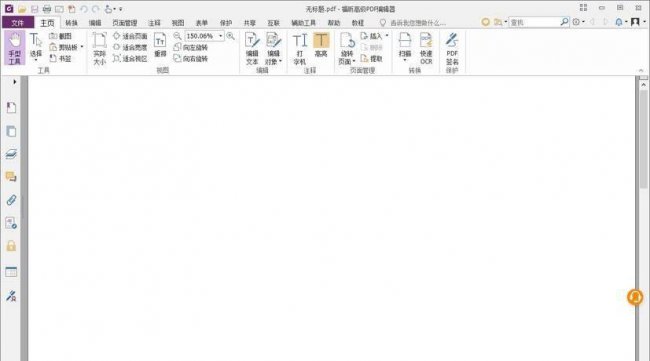Open the File (文件) menu

coord(17,23)
